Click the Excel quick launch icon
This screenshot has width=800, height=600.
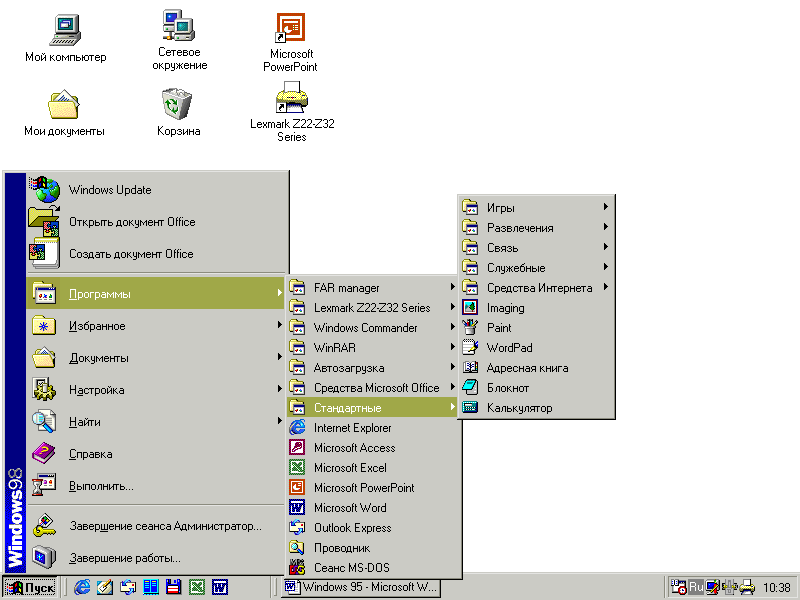[197, 587]
